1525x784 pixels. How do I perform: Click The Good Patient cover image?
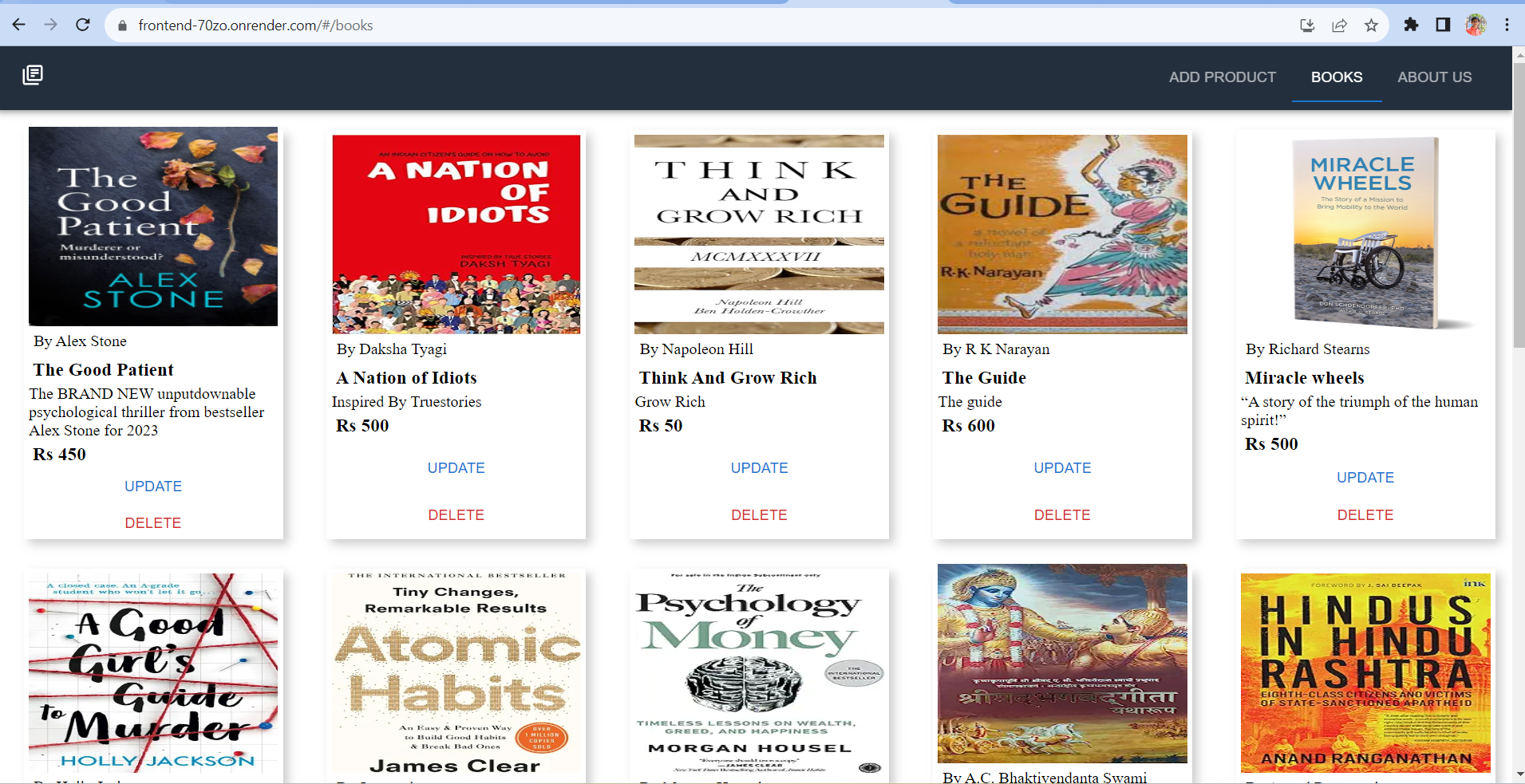(x=153, y=227)
